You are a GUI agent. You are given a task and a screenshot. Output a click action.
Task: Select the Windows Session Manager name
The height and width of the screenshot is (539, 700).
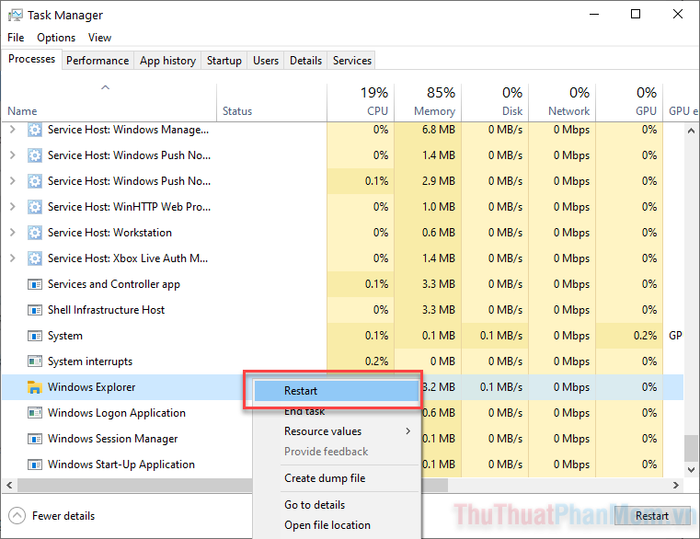coord(112,439)
